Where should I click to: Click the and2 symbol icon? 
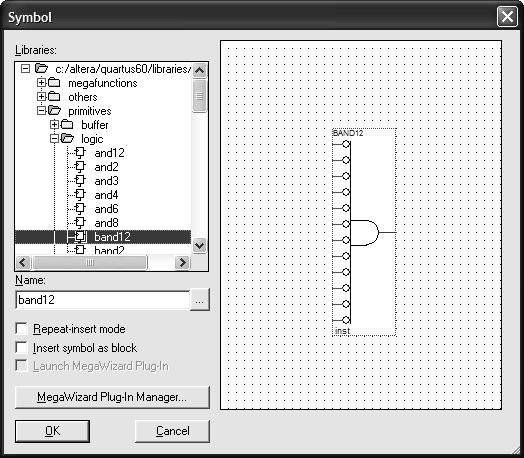[80, 167]
